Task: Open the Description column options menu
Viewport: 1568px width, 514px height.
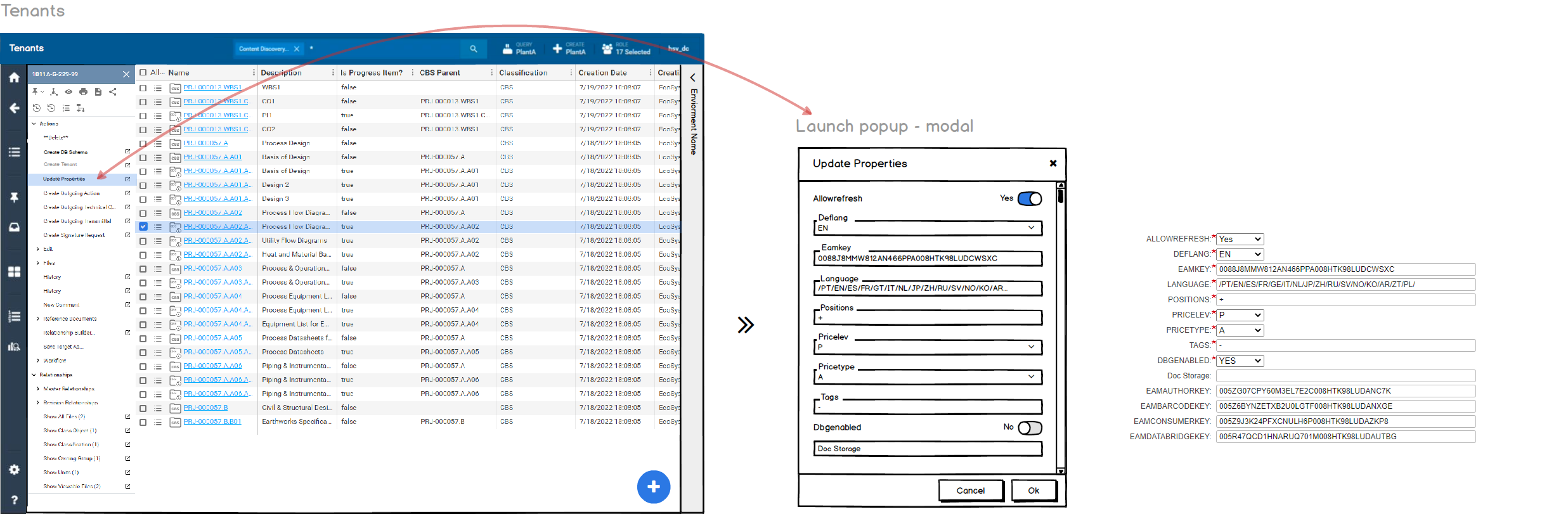Action: pos(333,73)
